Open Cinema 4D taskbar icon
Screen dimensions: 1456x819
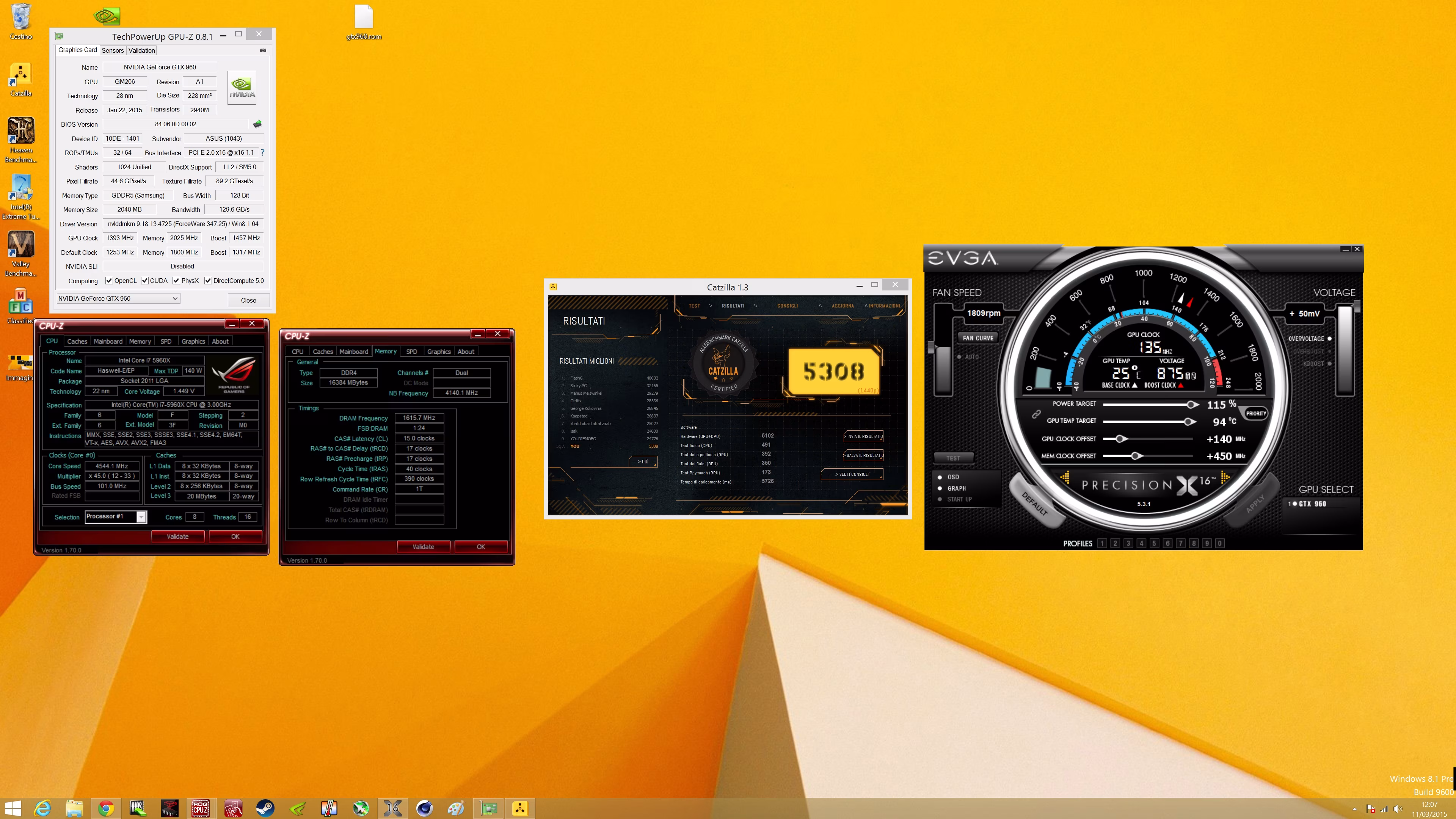(x=425, y=808)
